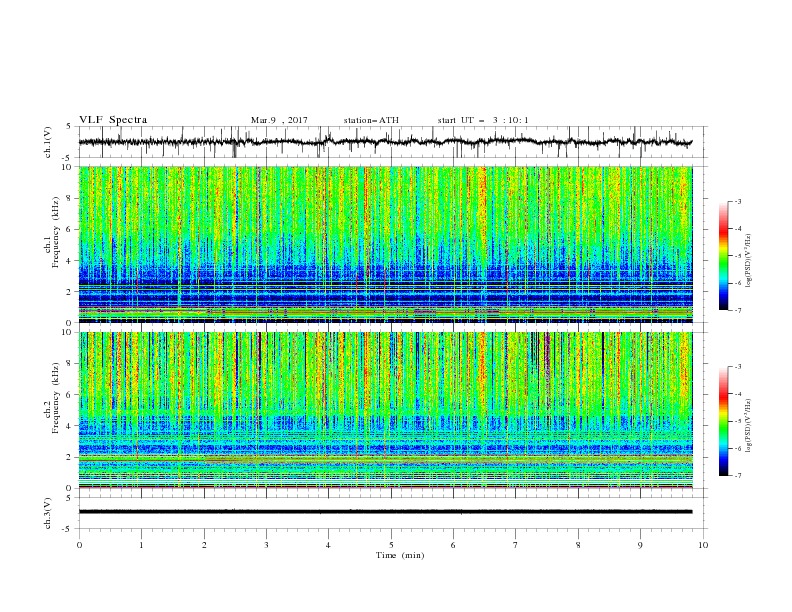
Task: Click the -6 tick on ch.2 colorbar
Action: [738, 448]
